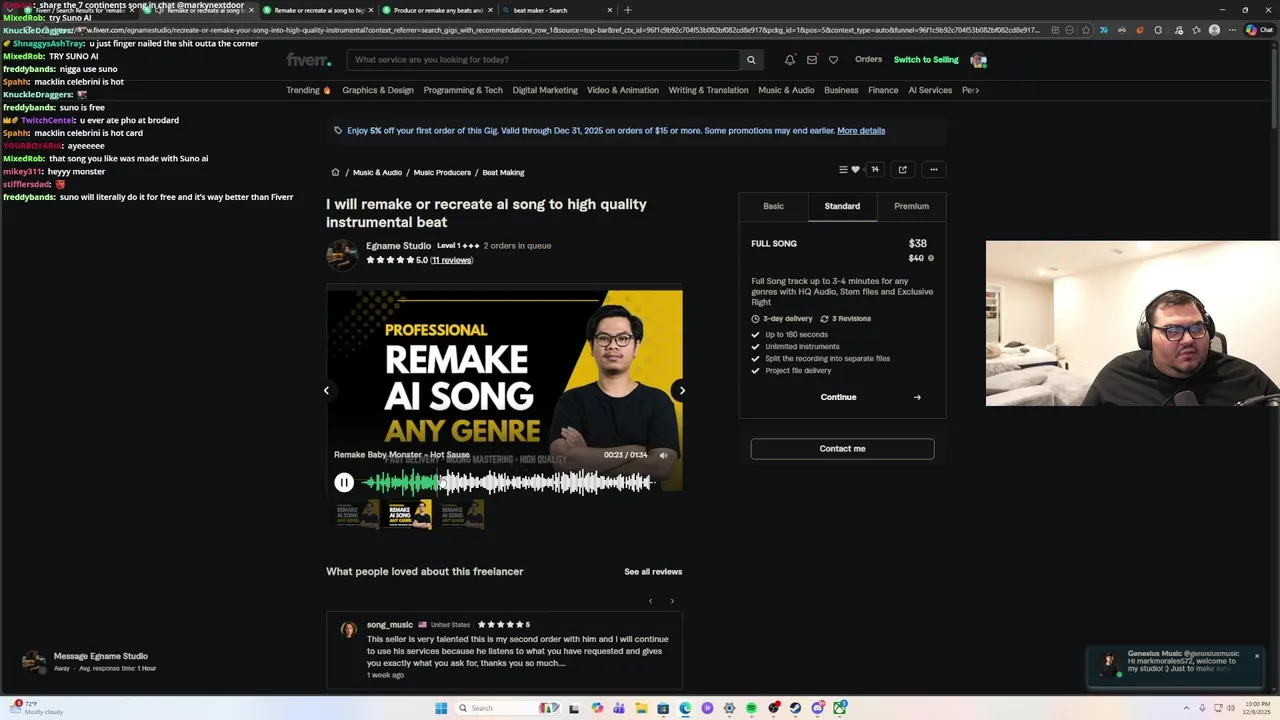This screenshot has width=1280, height=720.
Task: Open AI Services category
Action: pos(930,90)
